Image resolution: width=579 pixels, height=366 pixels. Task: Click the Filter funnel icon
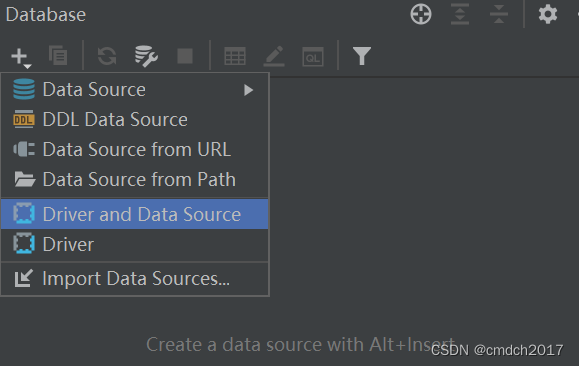tap(362, 56)
